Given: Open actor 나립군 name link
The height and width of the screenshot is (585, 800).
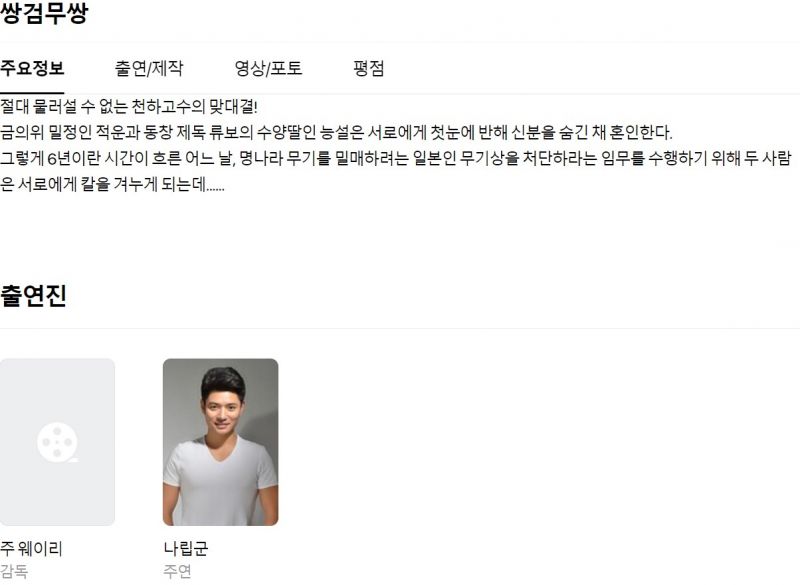Looking at the screenshot, I should tap(186, 548).
